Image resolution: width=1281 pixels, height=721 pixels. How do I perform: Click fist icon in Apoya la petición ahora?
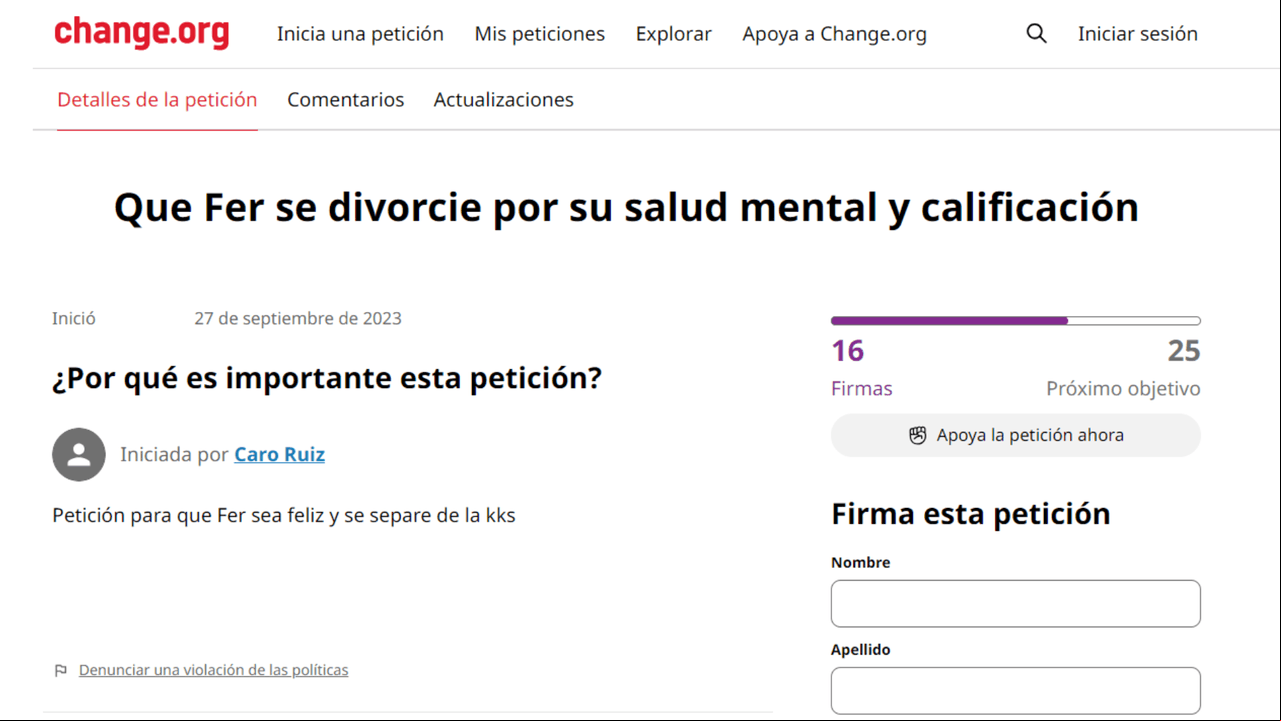(917, 435)
